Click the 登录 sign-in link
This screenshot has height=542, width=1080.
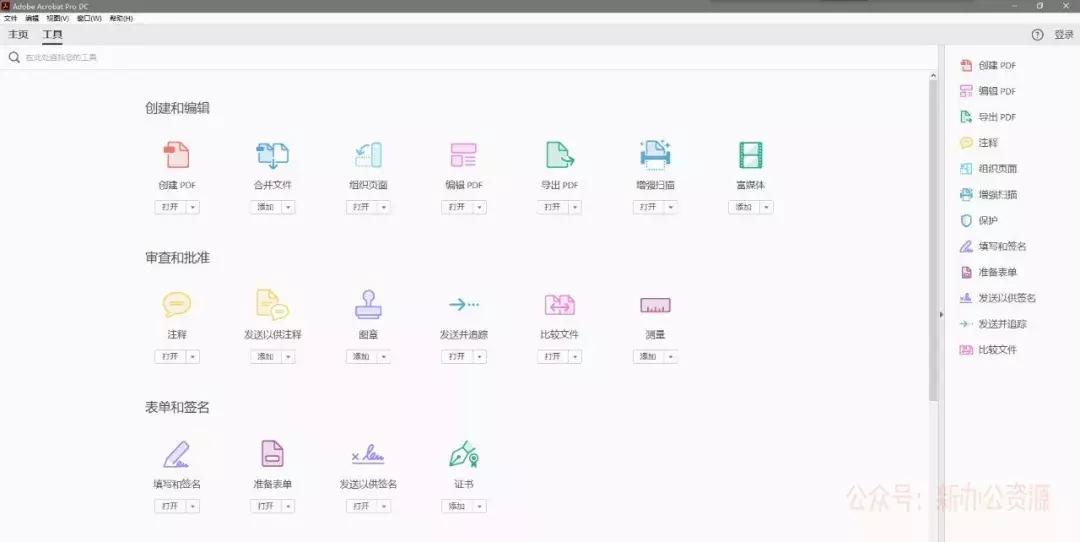click(x=1063, y=34)
